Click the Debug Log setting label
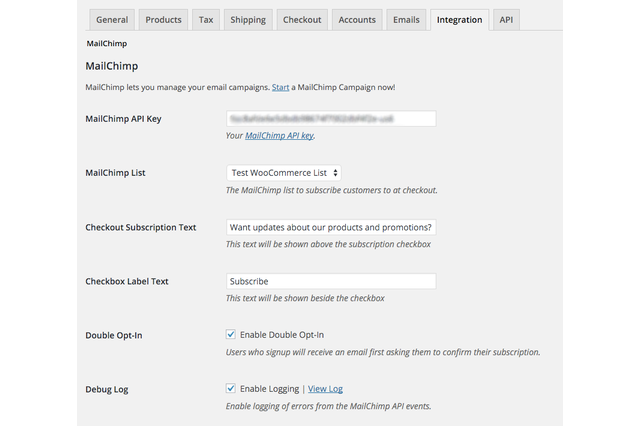Image resolution: width=640 pixels, height=426 pixels. tap(107, 389)
